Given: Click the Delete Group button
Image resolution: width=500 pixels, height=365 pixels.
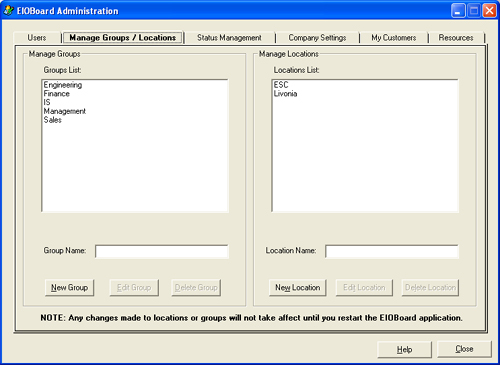Looking at the screenshot, I should [196, 287].
